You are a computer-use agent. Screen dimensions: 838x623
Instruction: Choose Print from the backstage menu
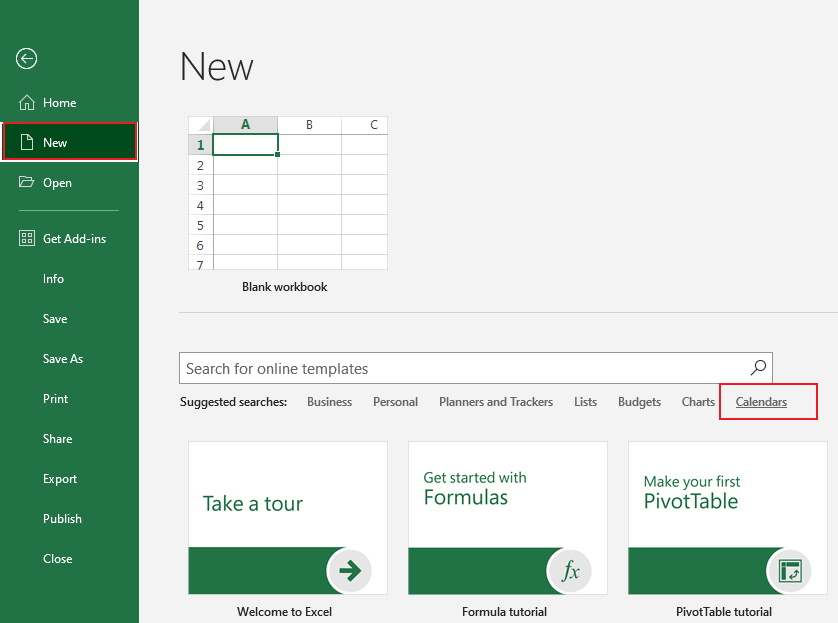55,399
